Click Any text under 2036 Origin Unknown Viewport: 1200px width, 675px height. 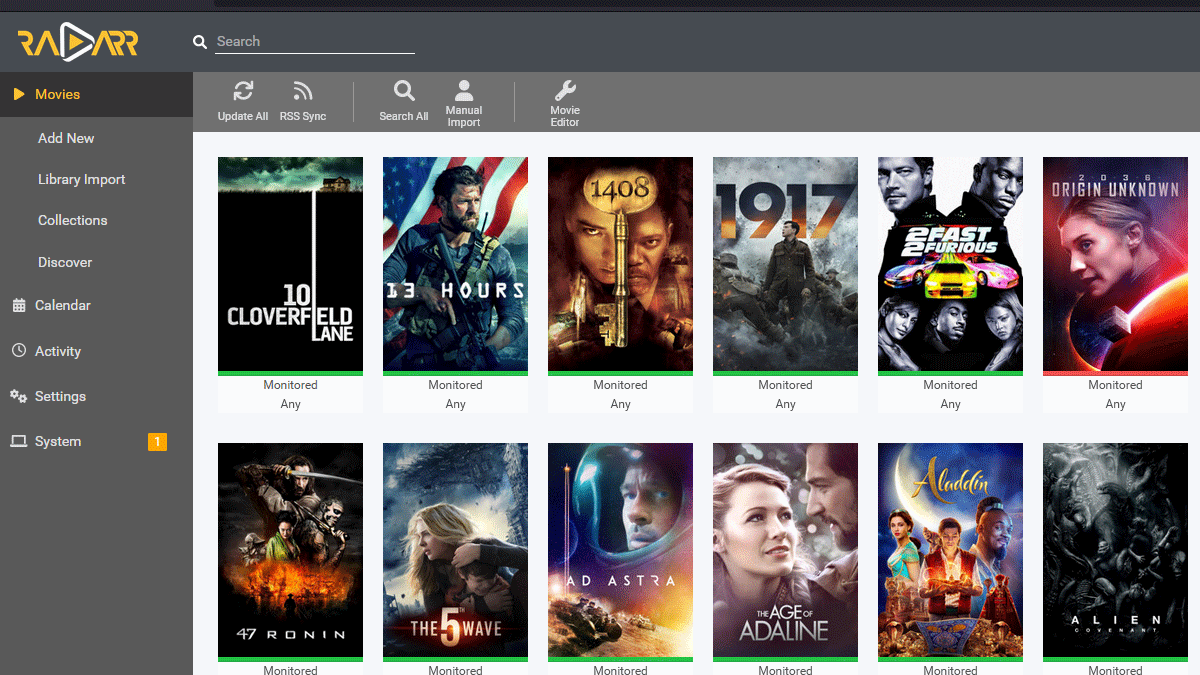pyautogui.click(x=1115, y=404)
